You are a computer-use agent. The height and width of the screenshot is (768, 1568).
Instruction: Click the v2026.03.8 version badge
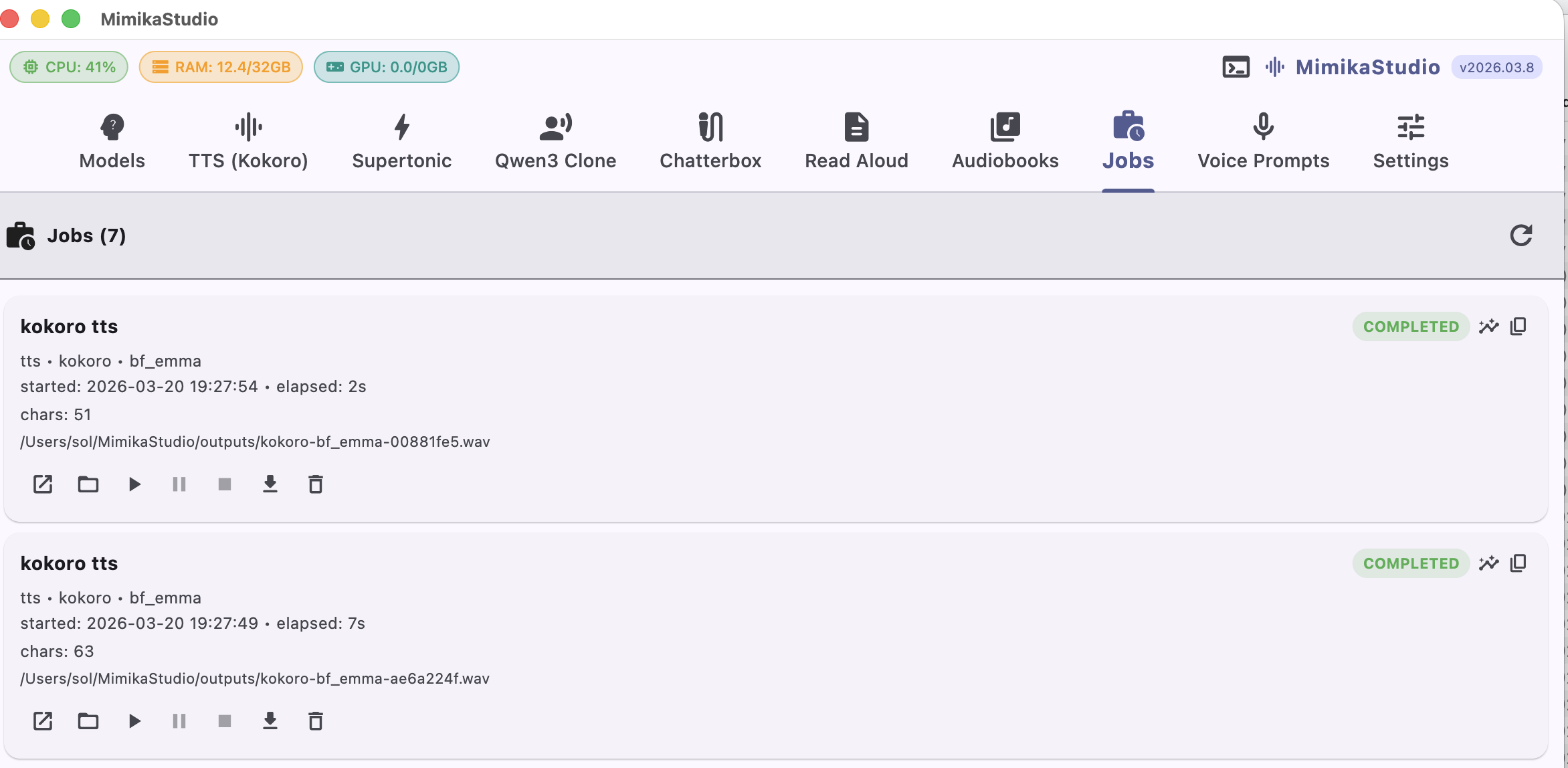[1496, 68]
